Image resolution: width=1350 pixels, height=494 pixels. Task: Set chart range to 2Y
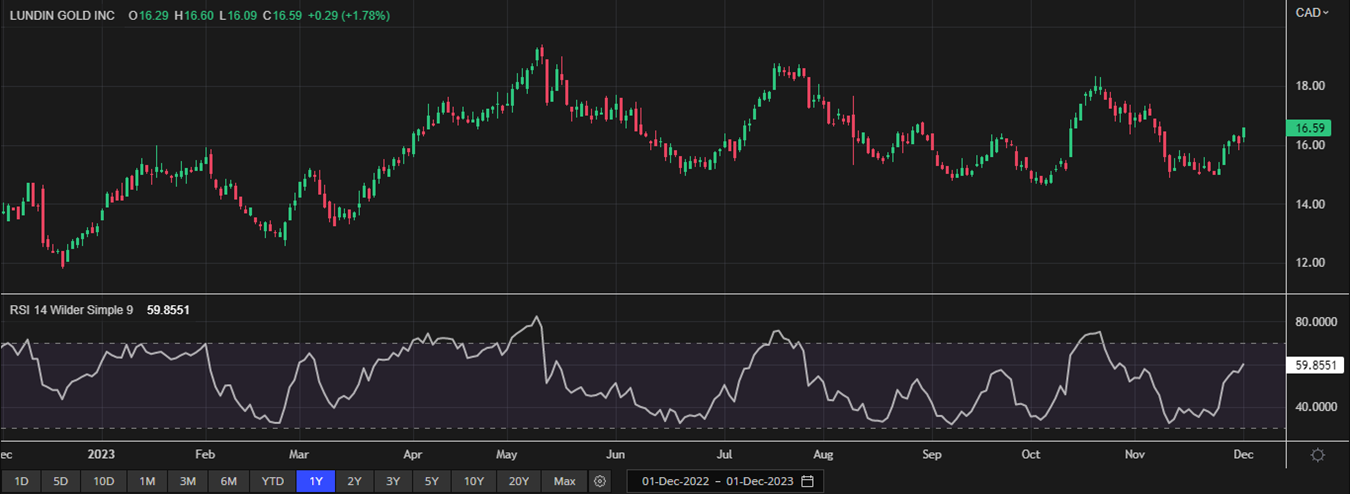pos(354,481)
